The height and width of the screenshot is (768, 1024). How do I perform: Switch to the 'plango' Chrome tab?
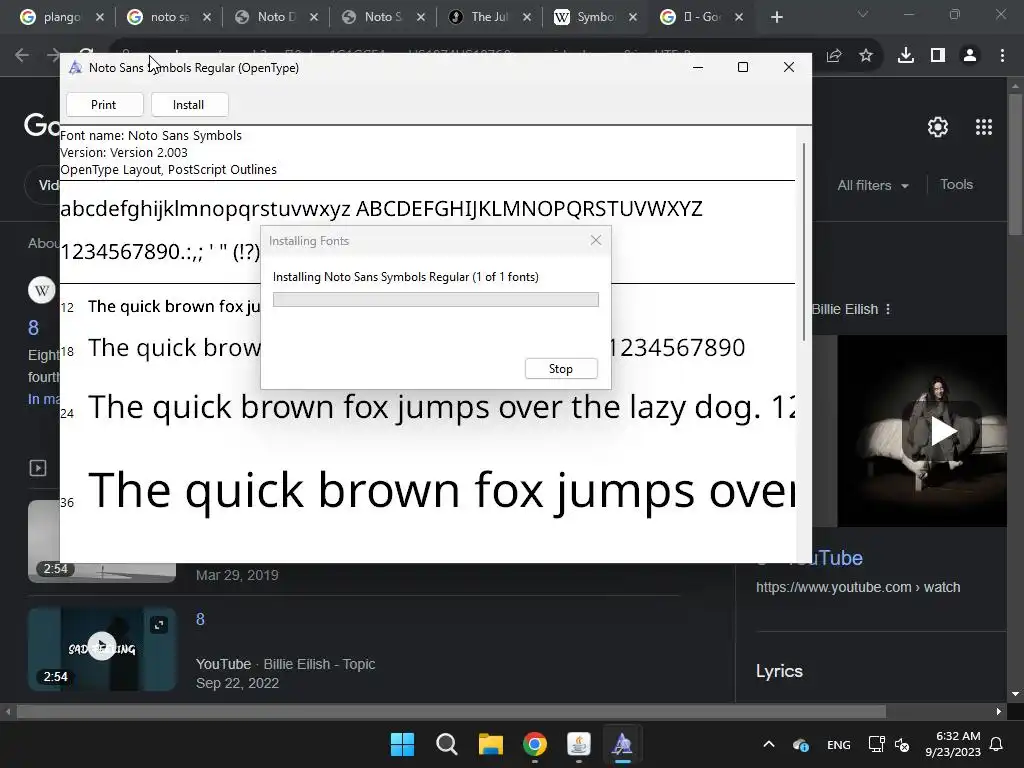(x=61, y=18)
